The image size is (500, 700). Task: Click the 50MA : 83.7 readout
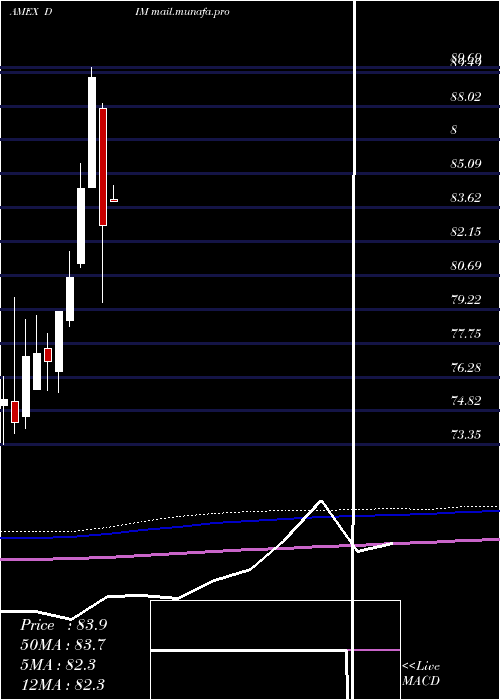[63, 645]
